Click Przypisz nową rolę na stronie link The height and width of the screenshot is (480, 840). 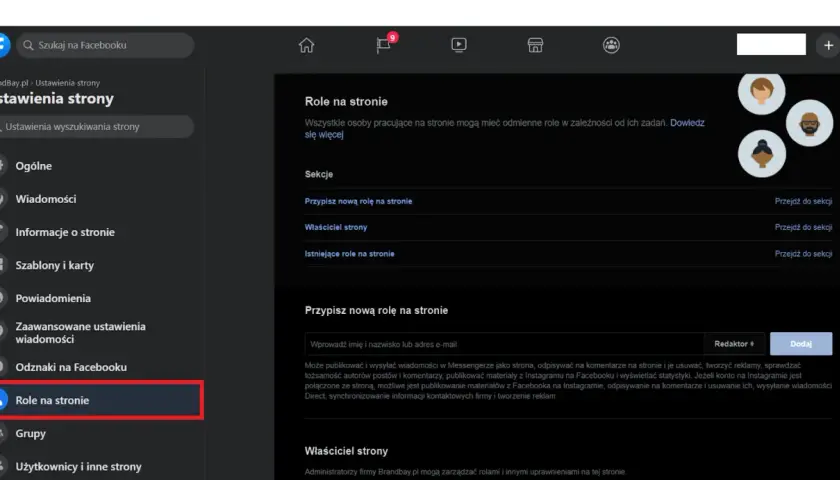pos(358,201)
